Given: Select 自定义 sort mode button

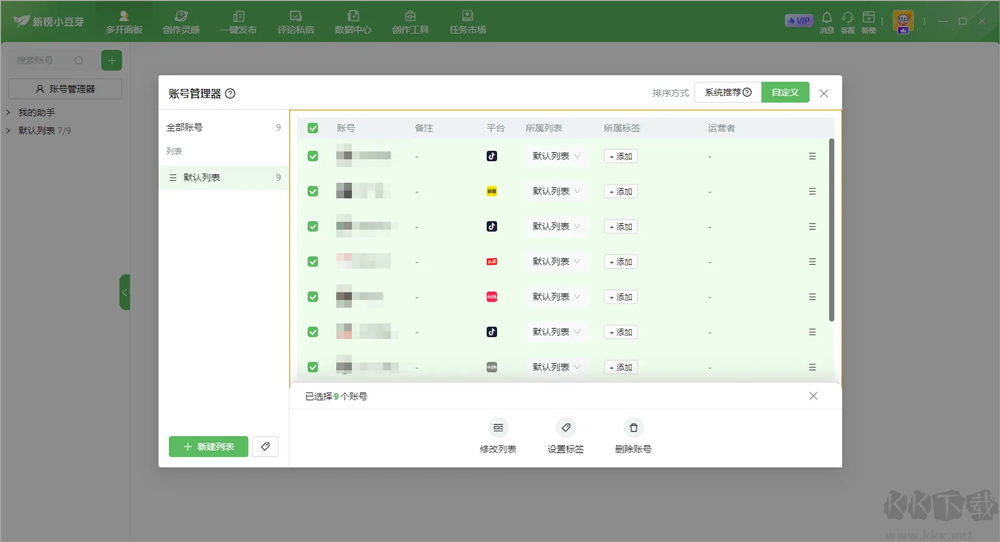Looking at the screenshot, I should point(785,92).
